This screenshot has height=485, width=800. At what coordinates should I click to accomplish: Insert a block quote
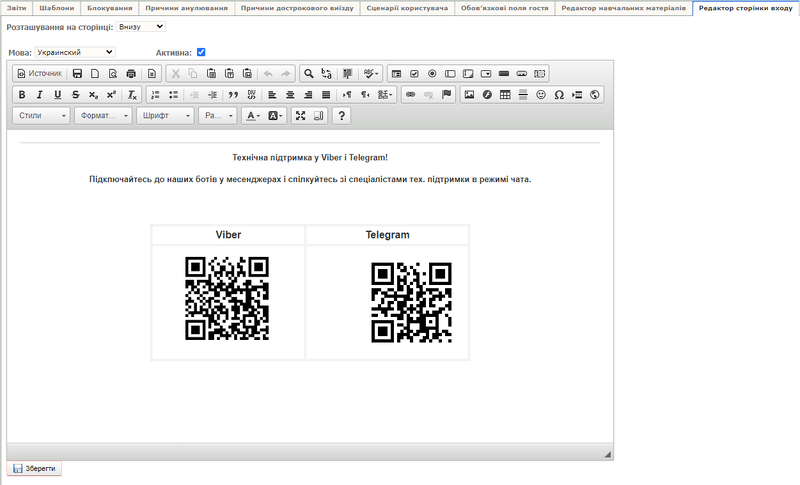[233, 95]
